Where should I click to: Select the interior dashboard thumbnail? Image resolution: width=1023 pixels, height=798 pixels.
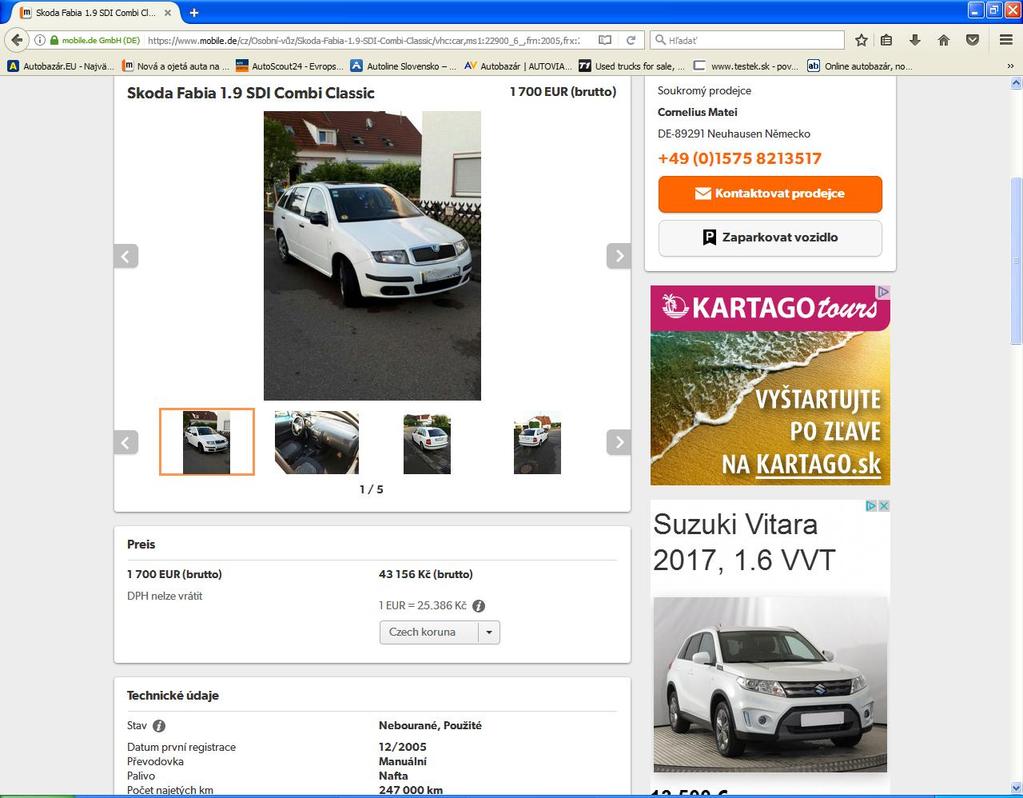click(x=316, y=442)
